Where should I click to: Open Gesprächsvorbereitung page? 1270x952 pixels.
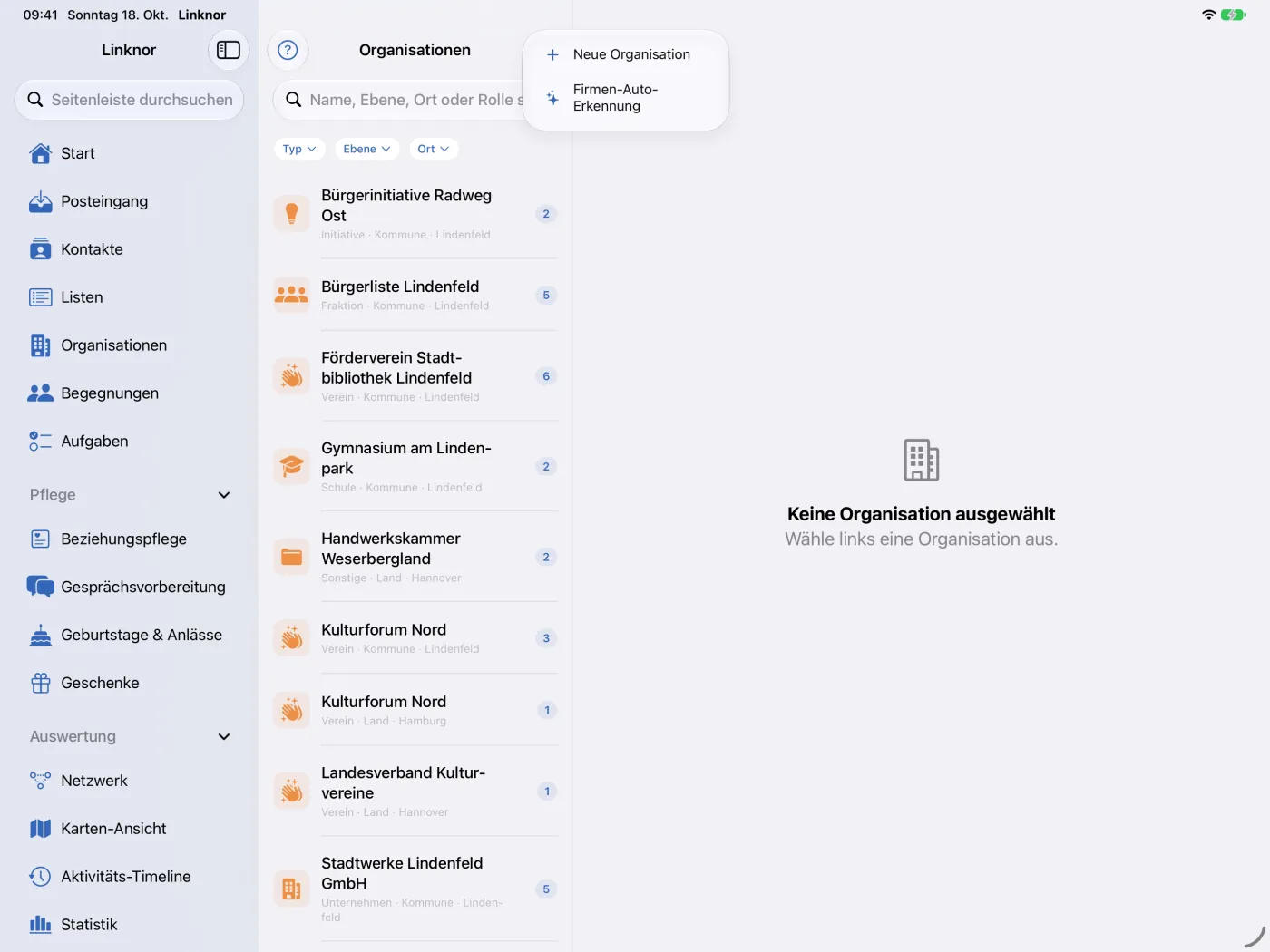(x=129, y=587)
